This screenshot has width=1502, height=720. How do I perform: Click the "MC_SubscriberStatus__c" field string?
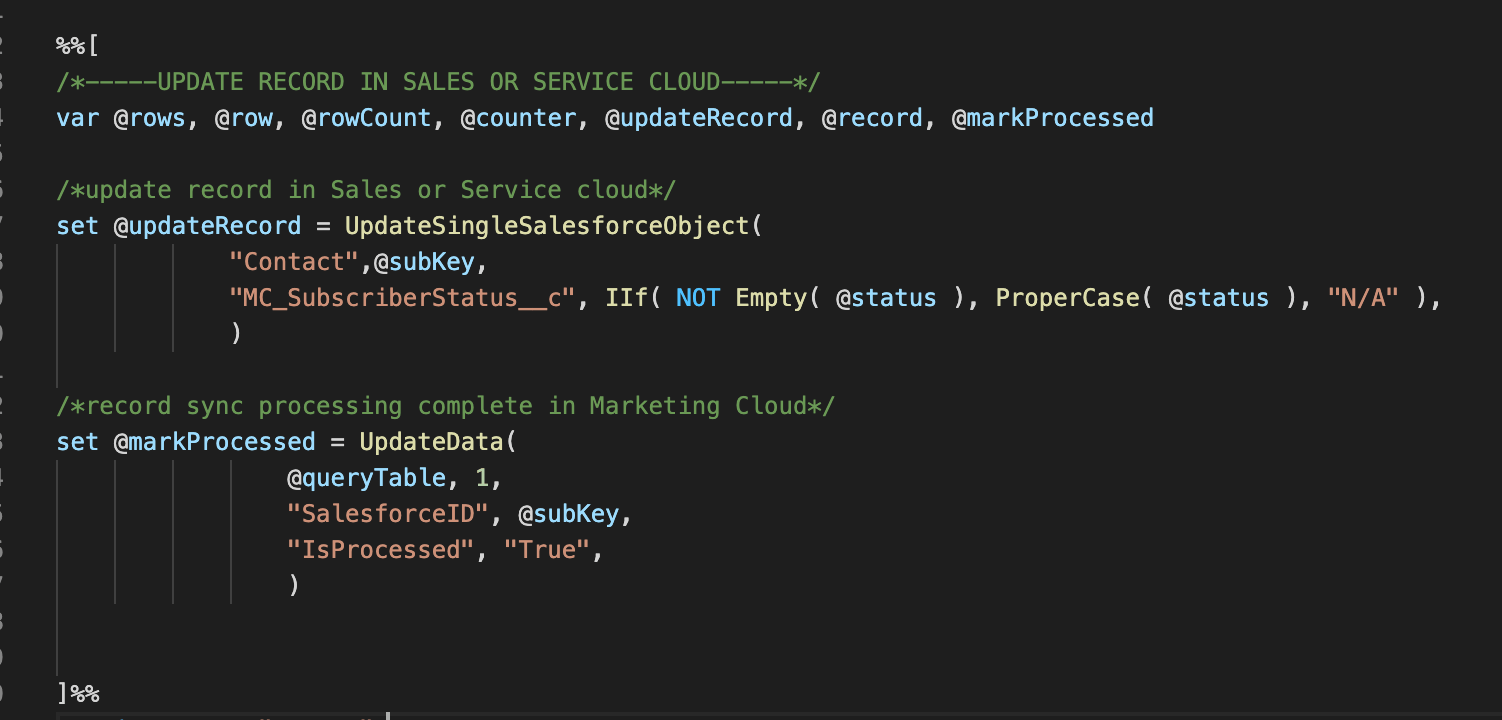[x=402, y=298]
